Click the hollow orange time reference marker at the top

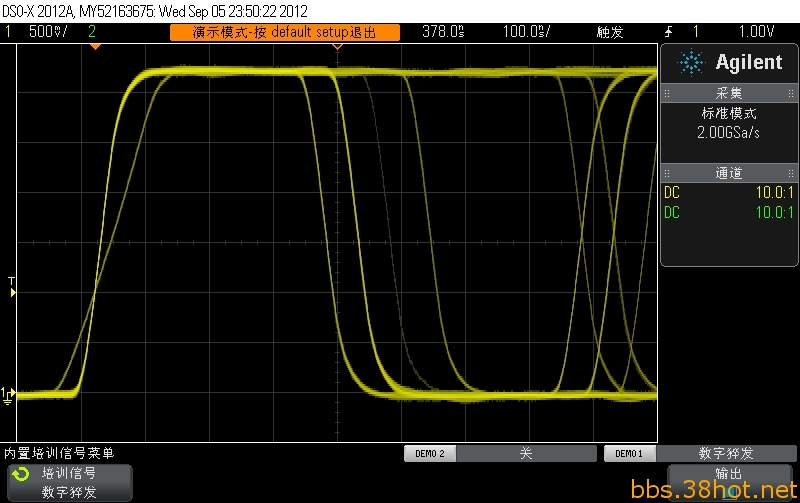(337, 47)
